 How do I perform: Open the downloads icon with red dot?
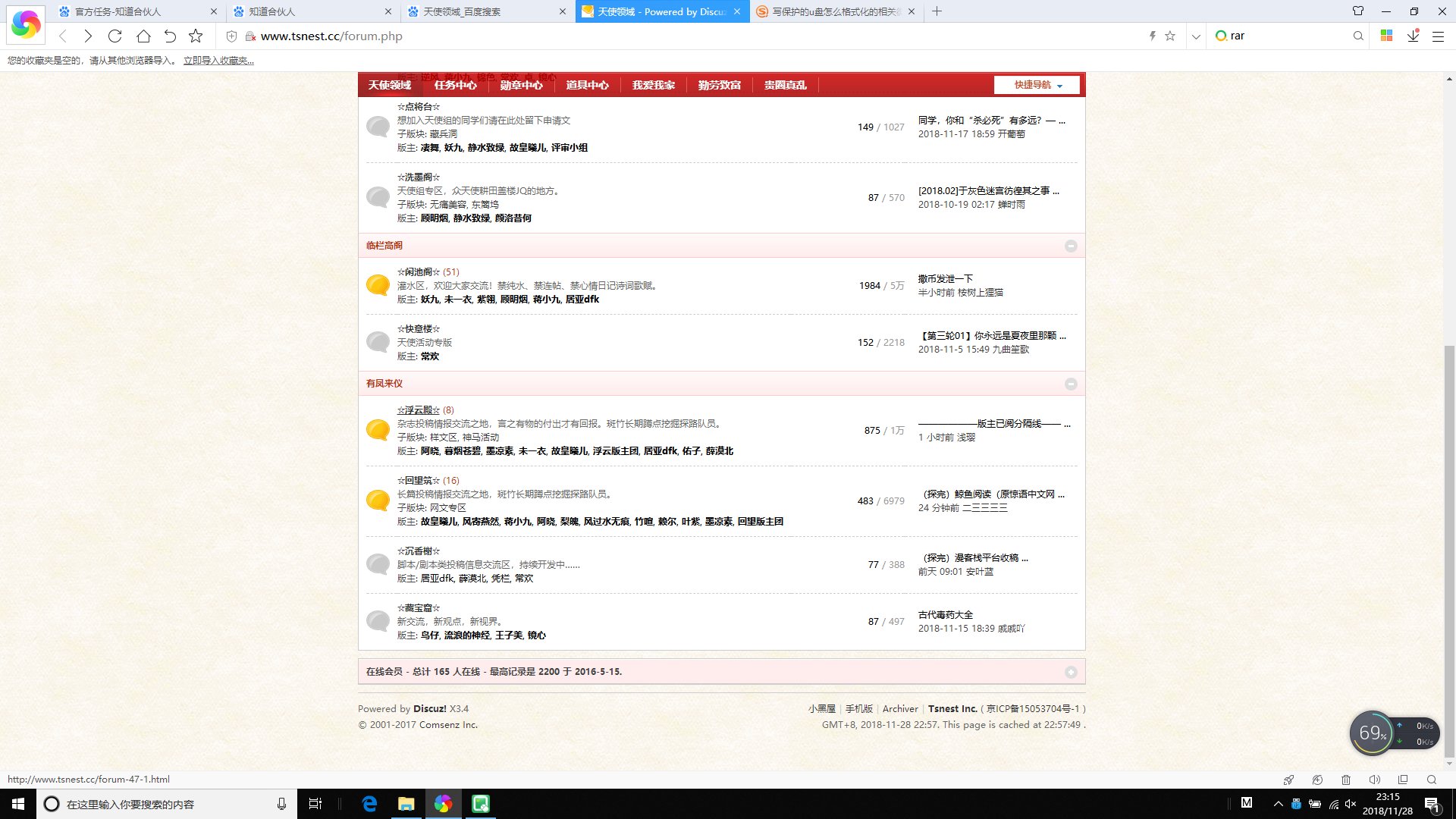point(1413,36)
